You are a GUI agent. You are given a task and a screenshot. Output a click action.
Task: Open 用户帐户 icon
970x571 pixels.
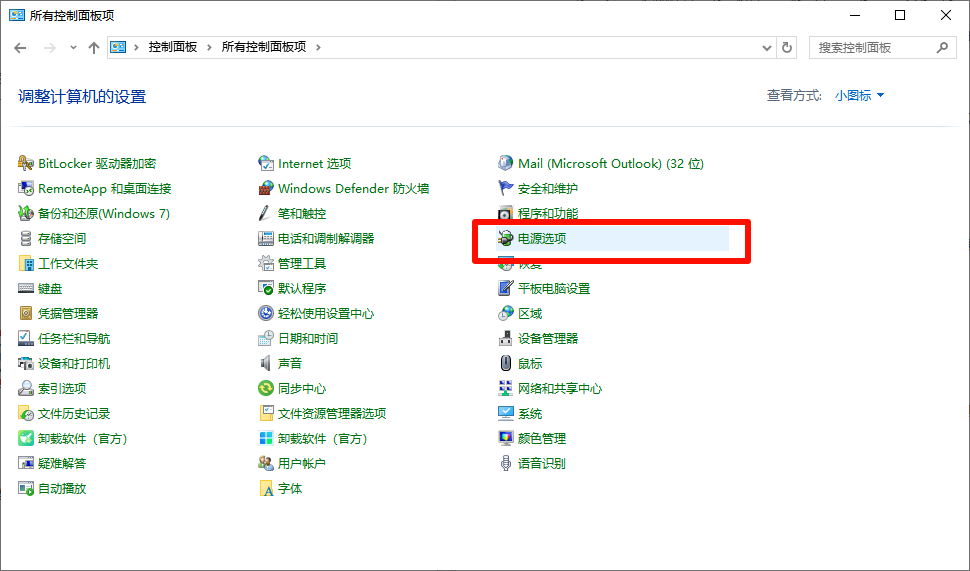click(x=265, y=463)
